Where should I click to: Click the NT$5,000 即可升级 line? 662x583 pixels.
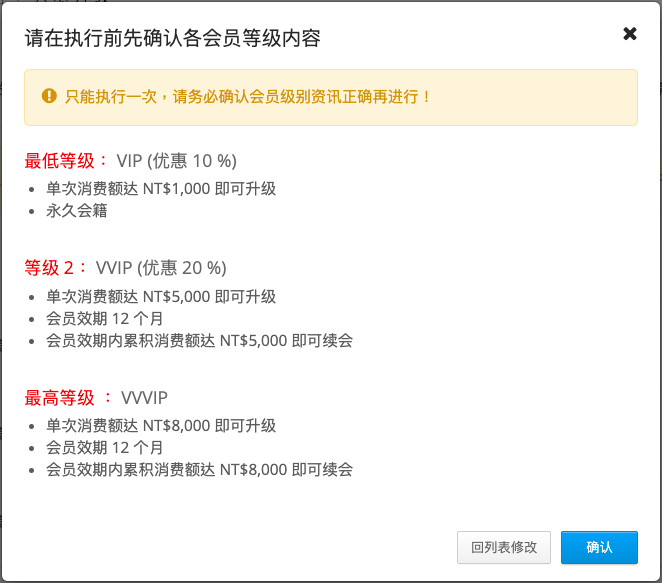point(161,296)
